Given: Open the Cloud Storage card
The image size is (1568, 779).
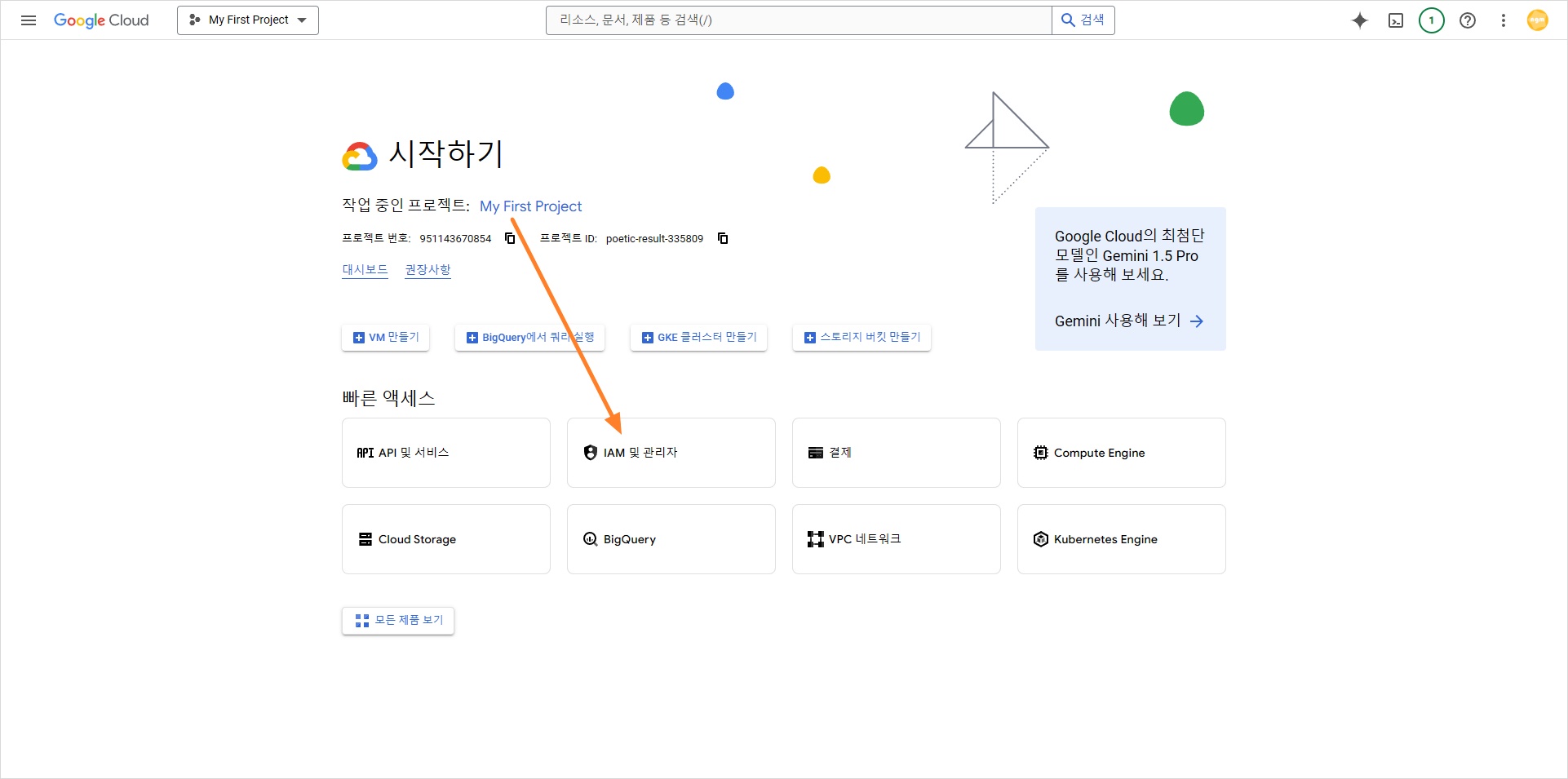Looking at the screenshot, I should tap(446, 539).
